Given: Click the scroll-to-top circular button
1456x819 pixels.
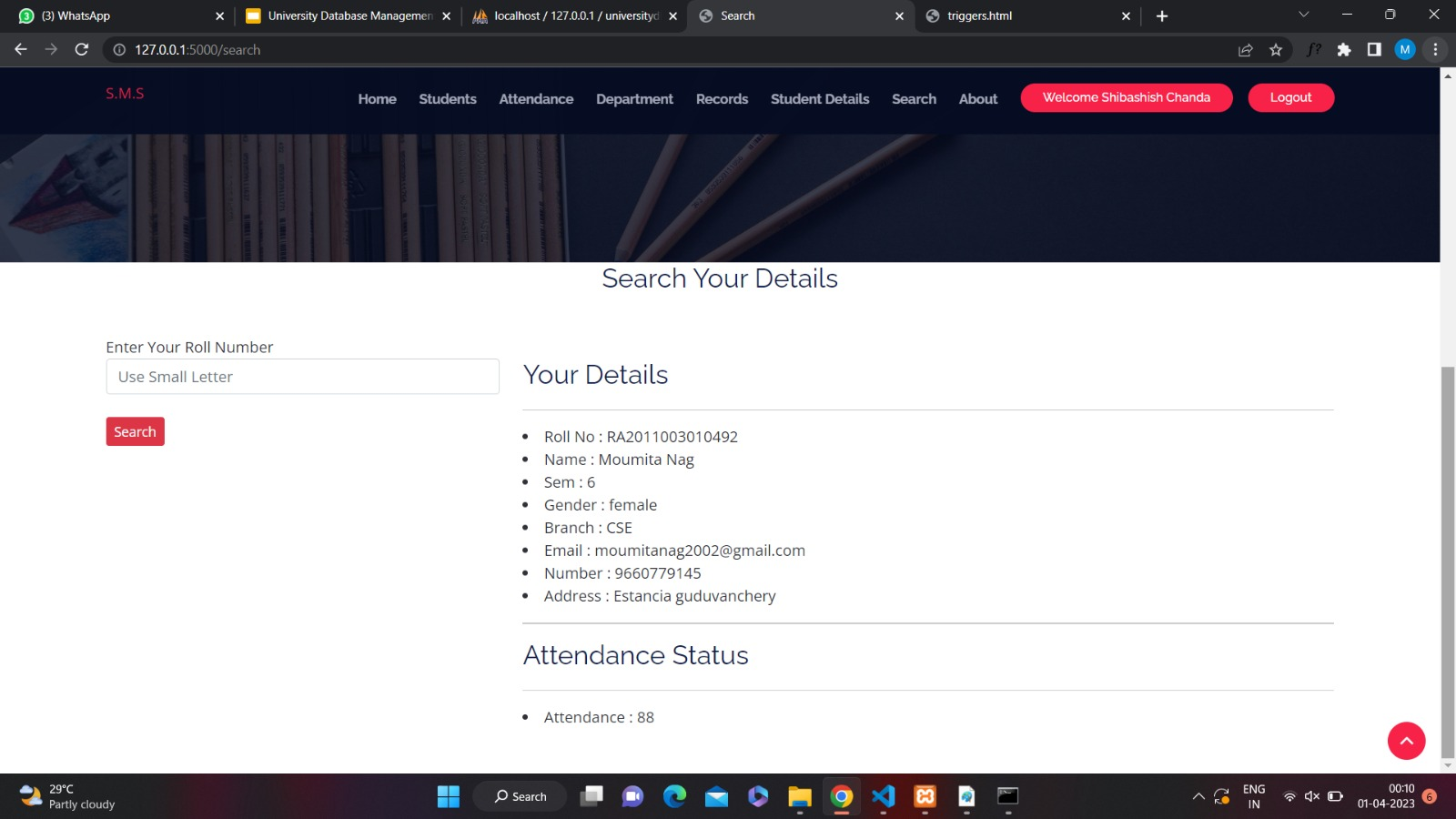Looking at the screenshot, I should point(1406,741).
